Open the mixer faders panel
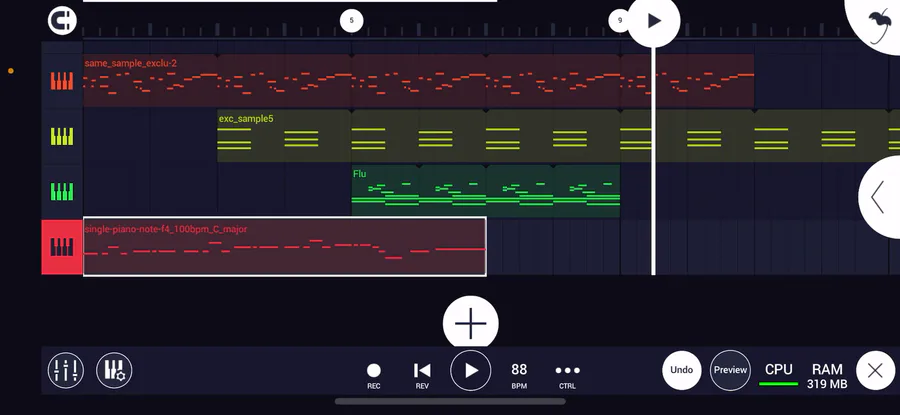 (x=66, y=370)
